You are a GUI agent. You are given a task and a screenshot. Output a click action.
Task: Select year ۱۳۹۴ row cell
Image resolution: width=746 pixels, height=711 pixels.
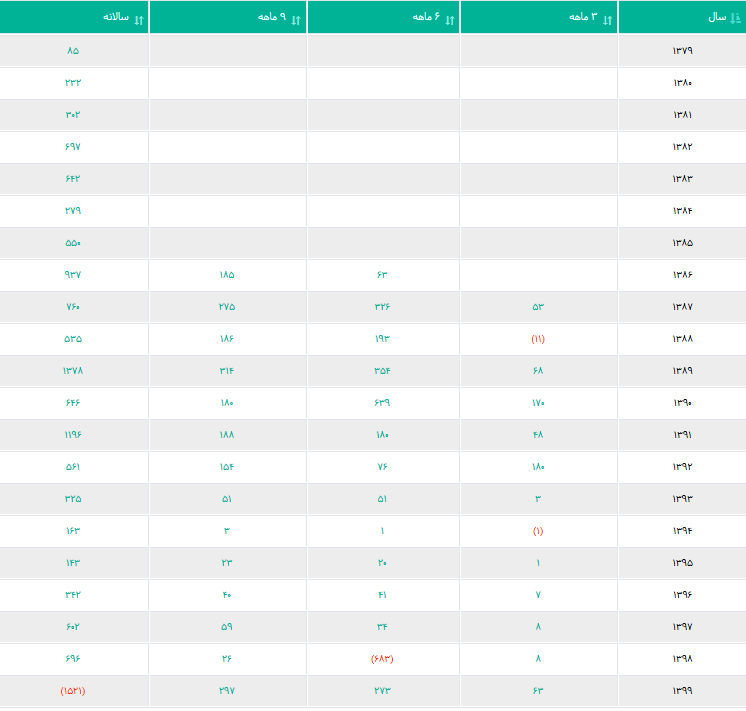pos(682,531)
